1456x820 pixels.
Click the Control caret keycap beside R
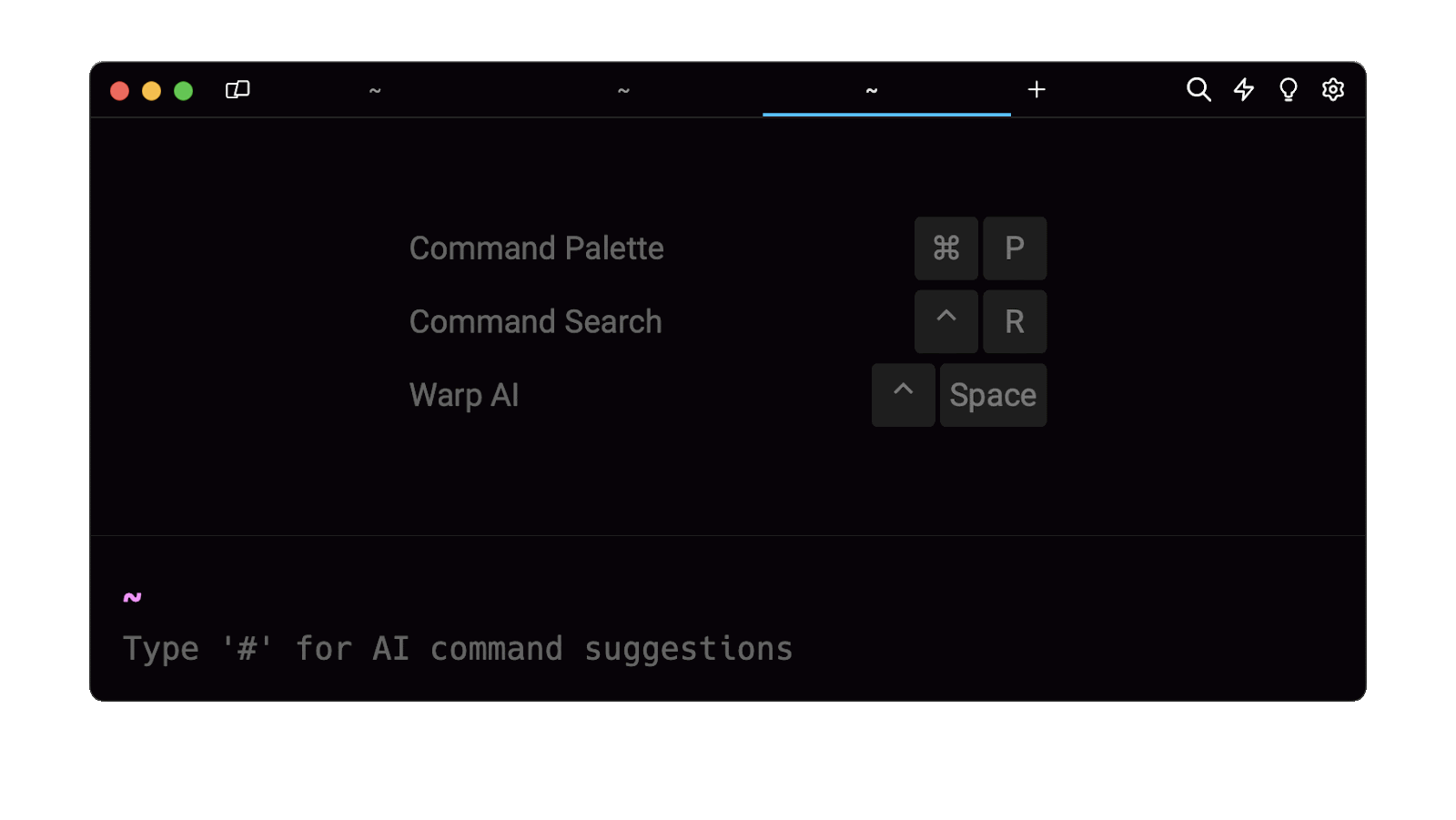tap(946, 321)
